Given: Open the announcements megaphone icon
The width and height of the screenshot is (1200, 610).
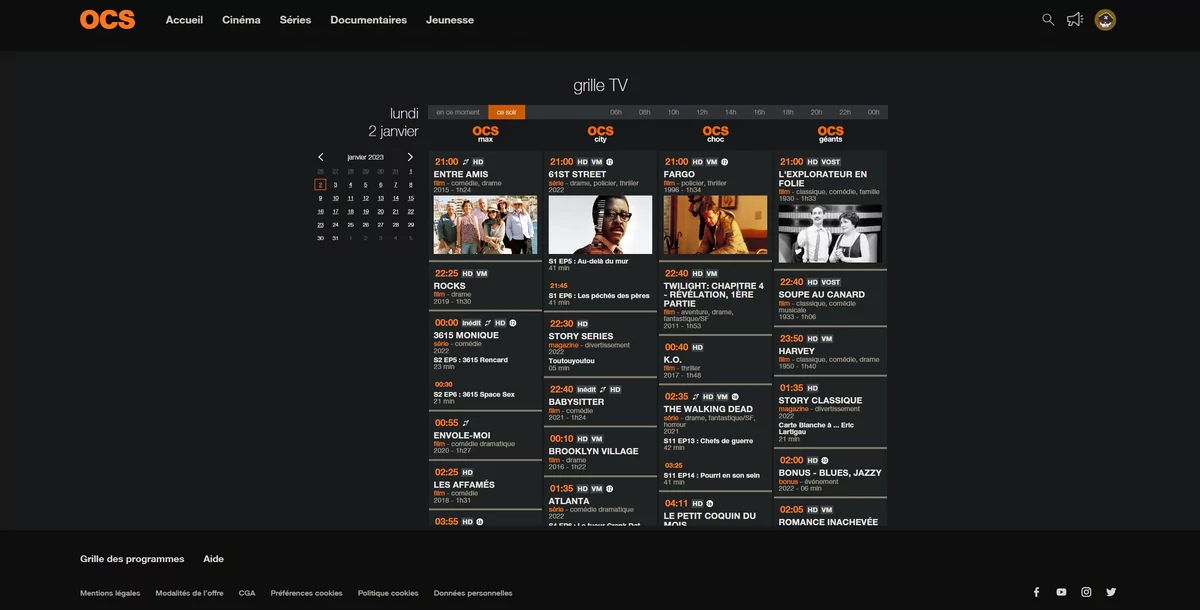Looking at the screenshot, I should pos(1075,19).
